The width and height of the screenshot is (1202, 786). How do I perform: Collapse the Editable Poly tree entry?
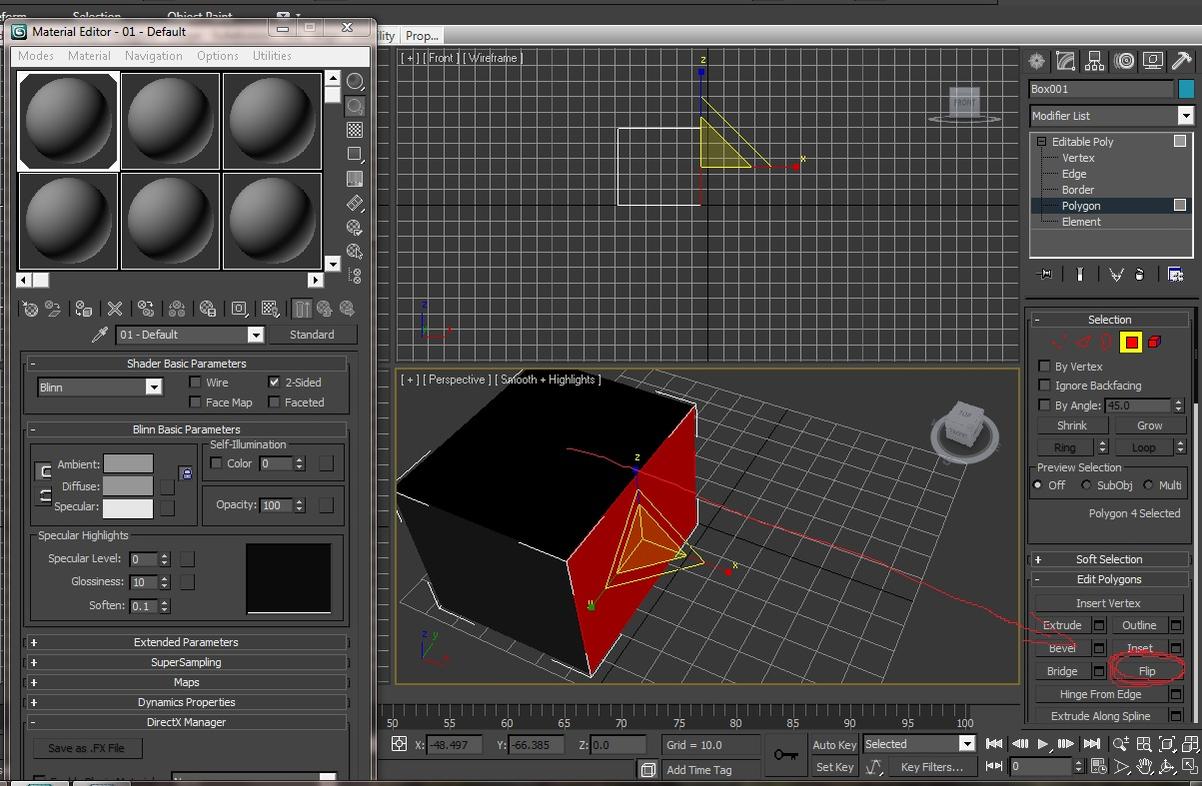pyautogui.click(x=1040, y=141)
